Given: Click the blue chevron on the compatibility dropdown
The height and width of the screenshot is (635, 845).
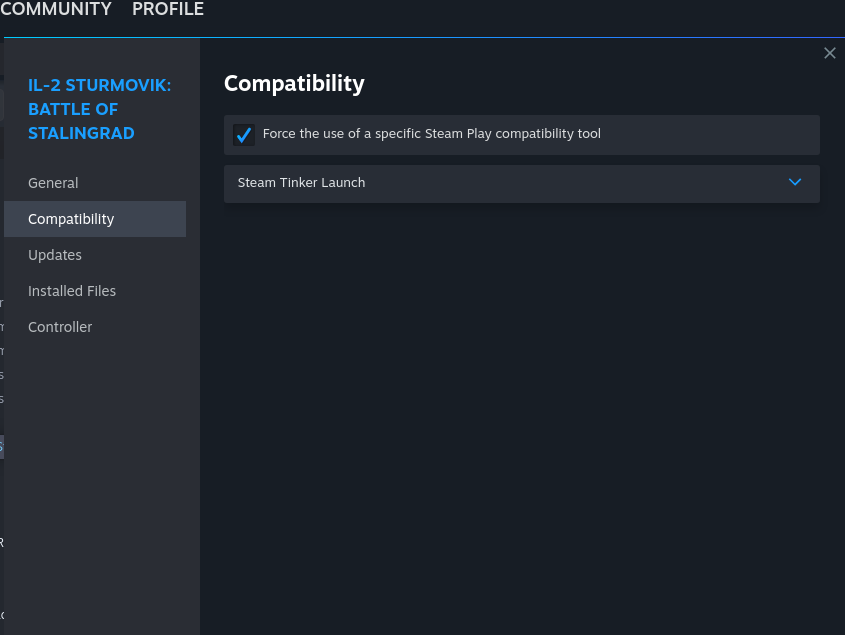Looking at the screenshot, I should 795,183.
